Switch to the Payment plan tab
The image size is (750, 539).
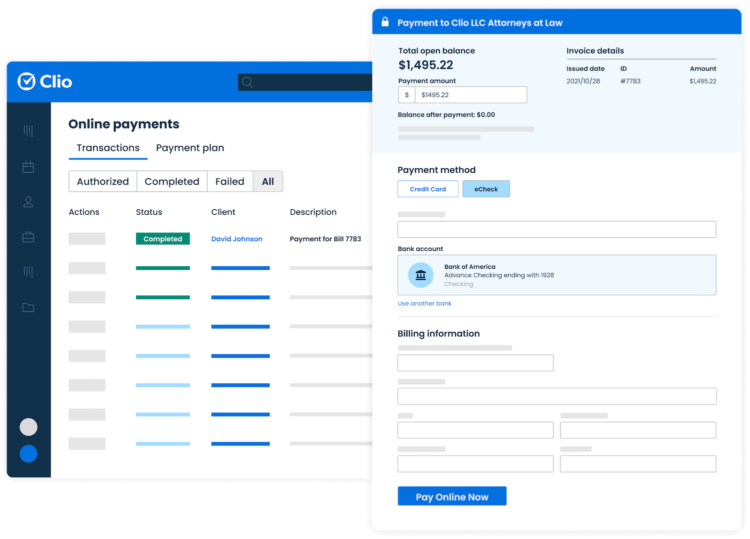coord(190,148)
